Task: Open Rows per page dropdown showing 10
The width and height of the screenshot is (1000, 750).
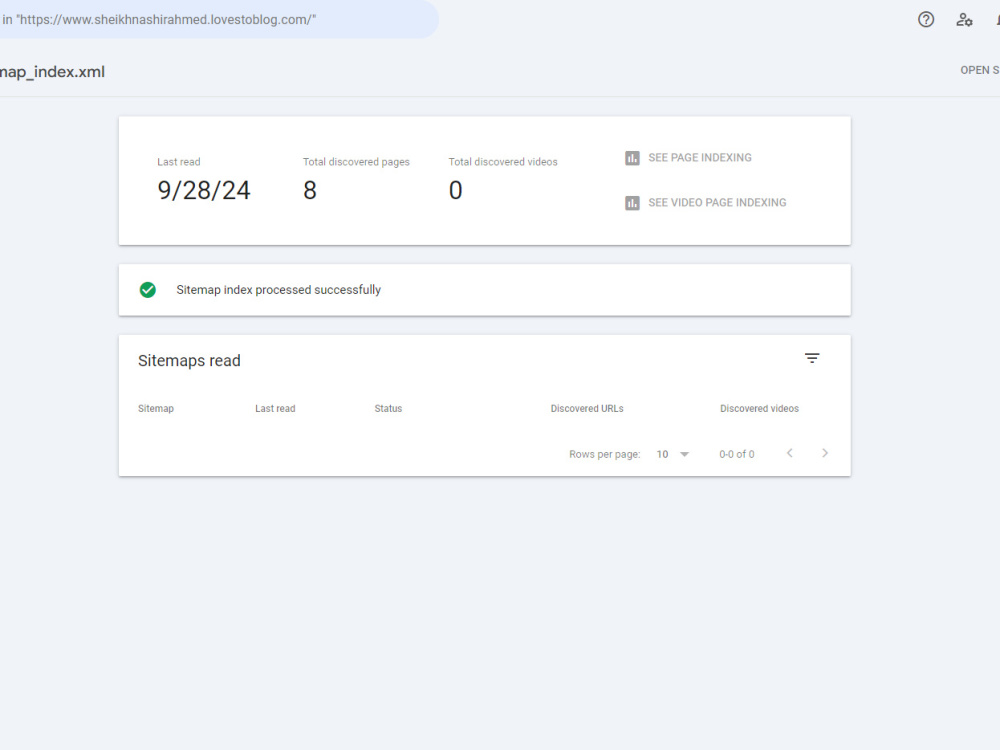Action: (x=673, y=454)
